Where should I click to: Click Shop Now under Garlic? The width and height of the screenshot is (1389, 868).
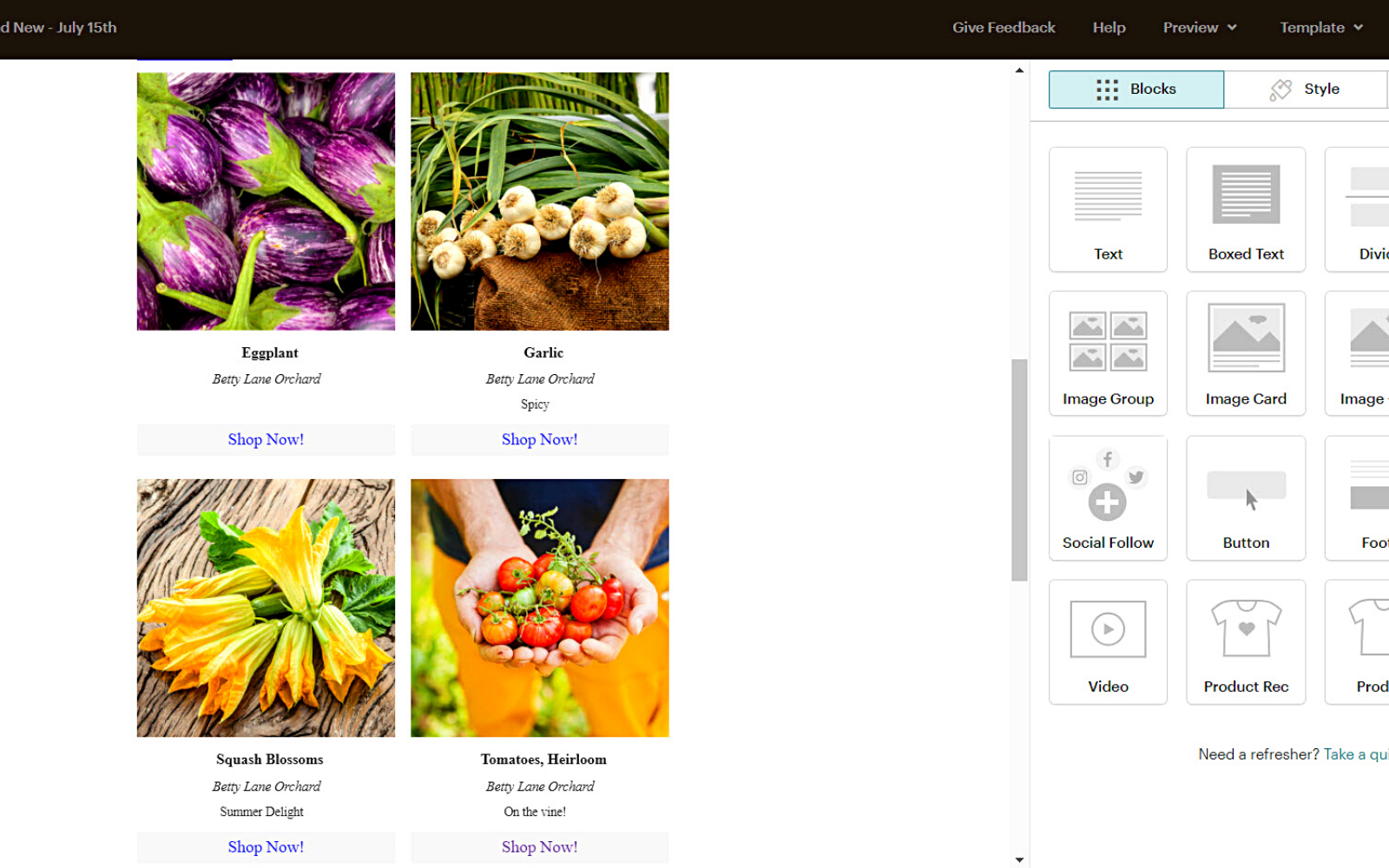540,440
